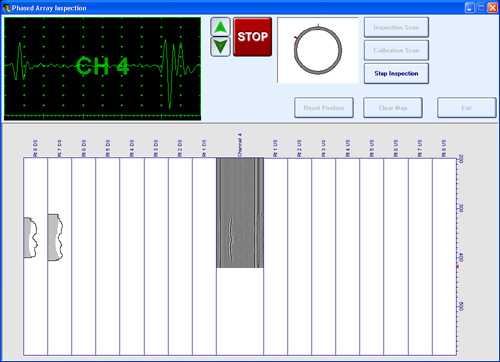Click the Reset Position button
500x362 pixels.
coord(324,108)
